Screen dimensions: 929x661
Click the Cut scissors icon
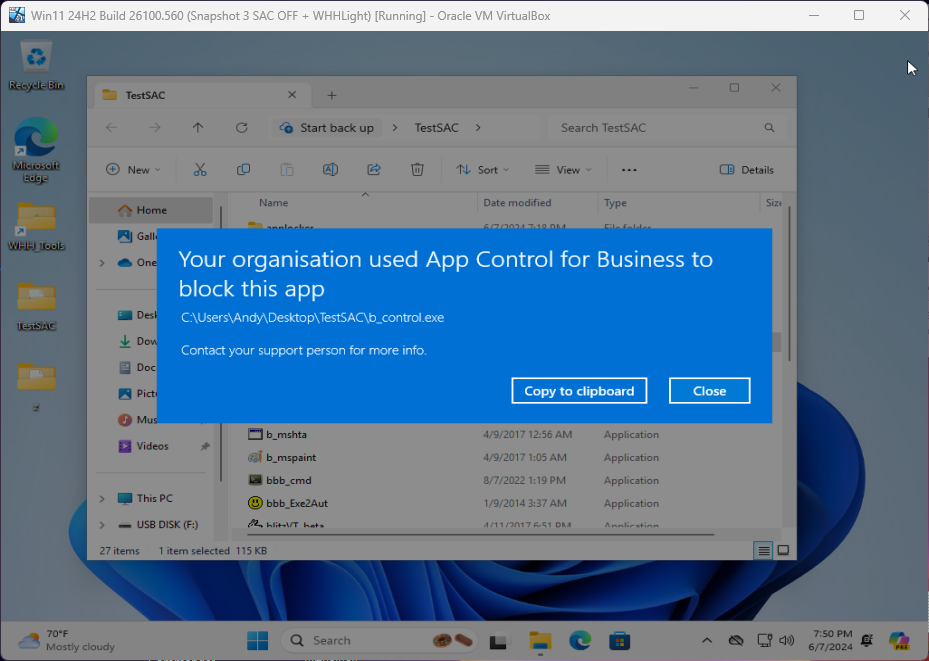[x=200, y=170]
